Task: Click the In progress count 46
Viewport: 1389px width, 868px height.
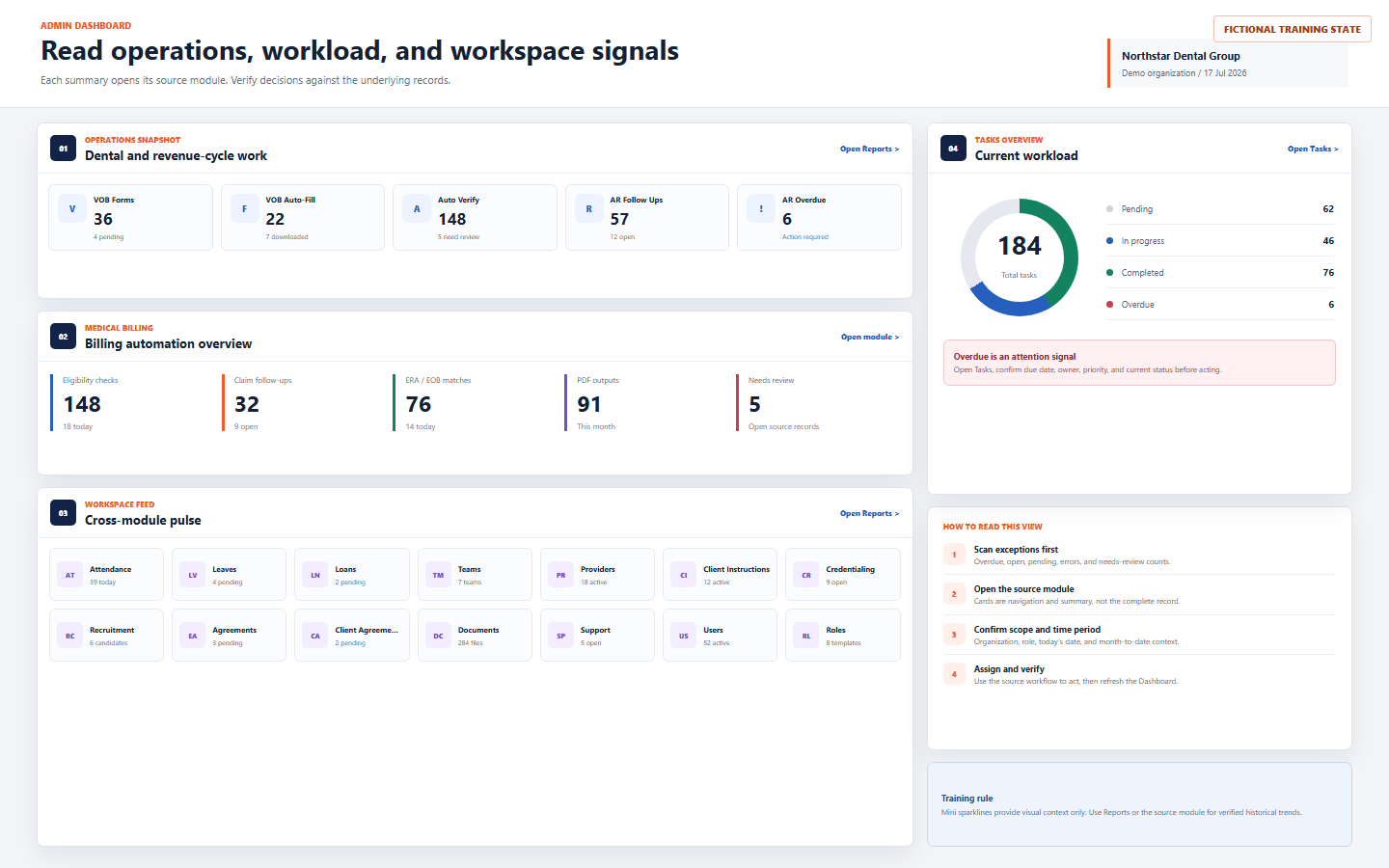Action: (1328, 240)
